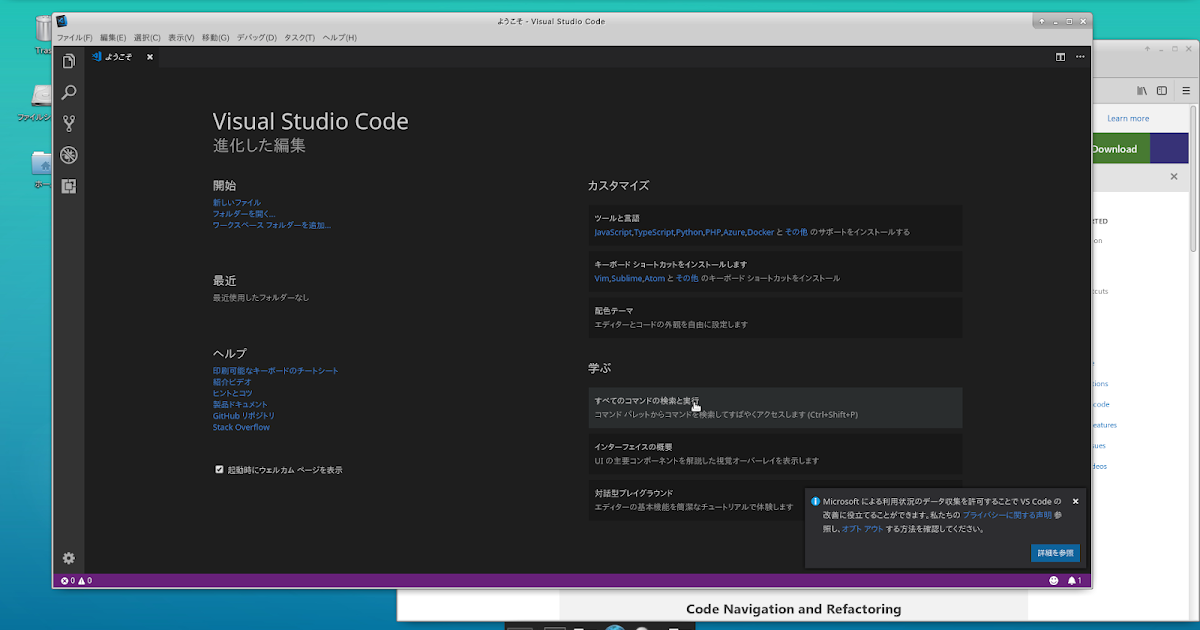Open the Source Control (Git) view

(68, 123)
